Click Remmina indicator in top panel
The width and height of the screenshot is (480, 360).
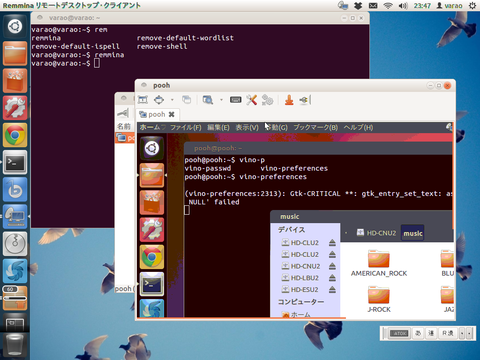pos(343,6)
